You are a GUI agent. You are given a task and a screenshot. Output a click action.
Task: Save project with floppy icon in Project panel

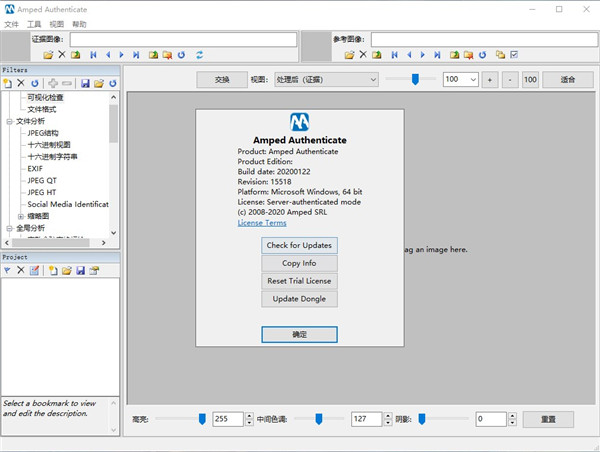pyautogui.click(x=80, y=271)
